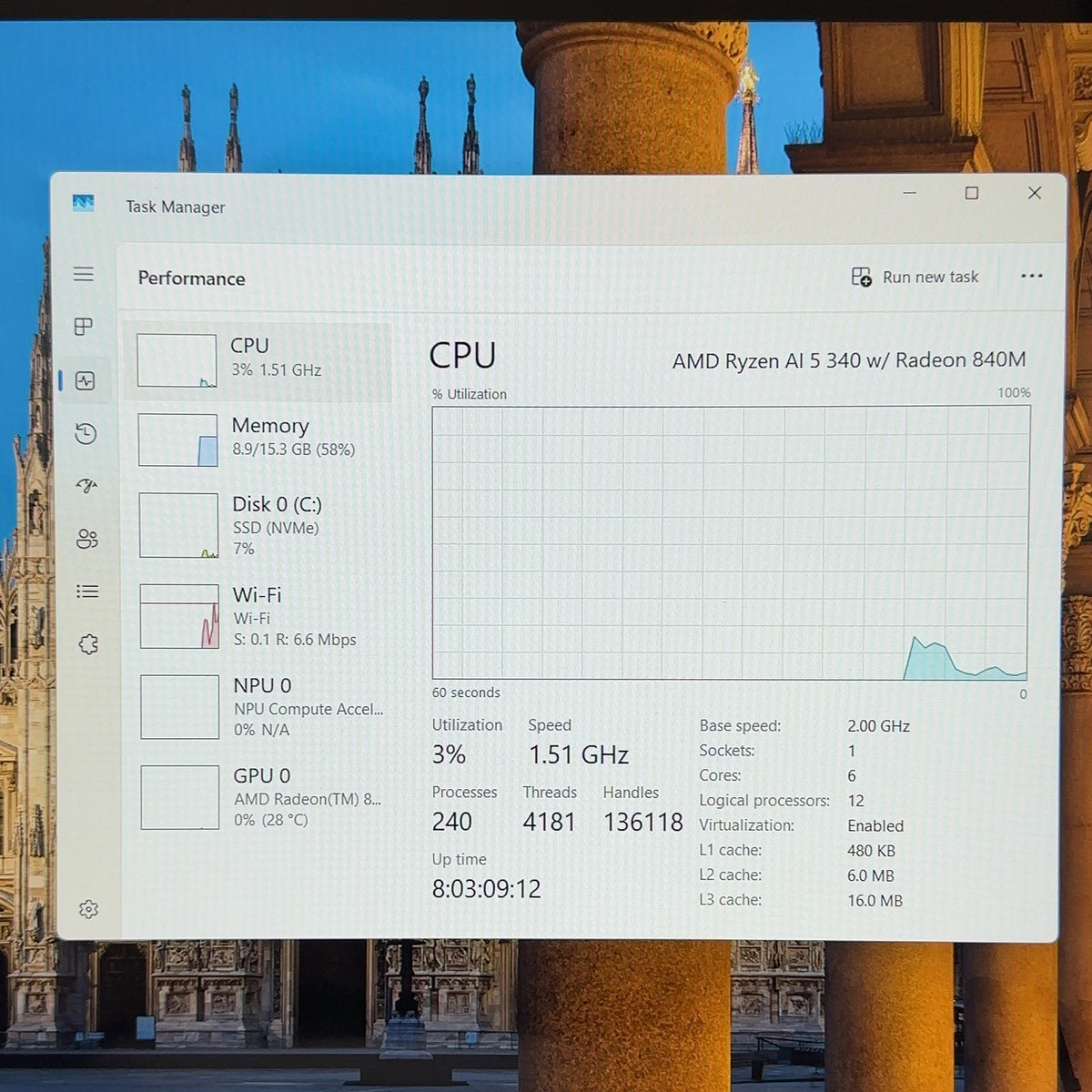Select the CPU performance item
The image size is (1092, 1092).
(x=258, y=361)
